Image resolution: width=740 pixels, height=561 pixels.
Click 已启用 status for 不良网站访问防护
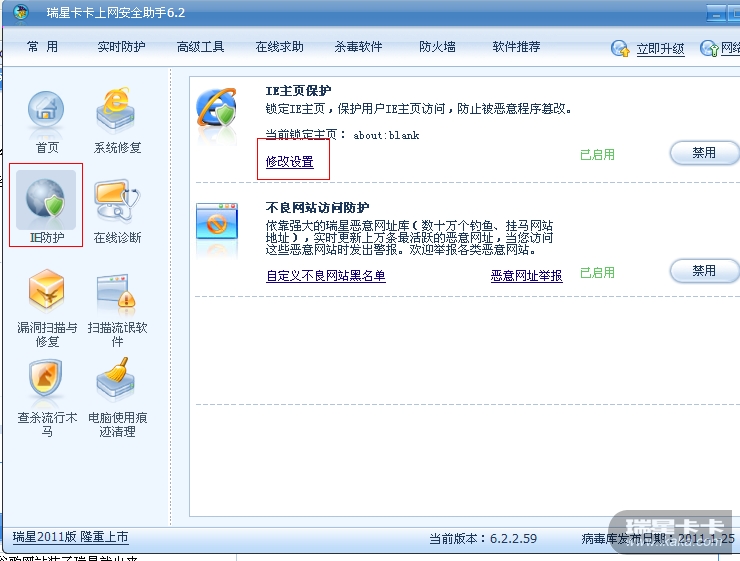coord(597,273)
